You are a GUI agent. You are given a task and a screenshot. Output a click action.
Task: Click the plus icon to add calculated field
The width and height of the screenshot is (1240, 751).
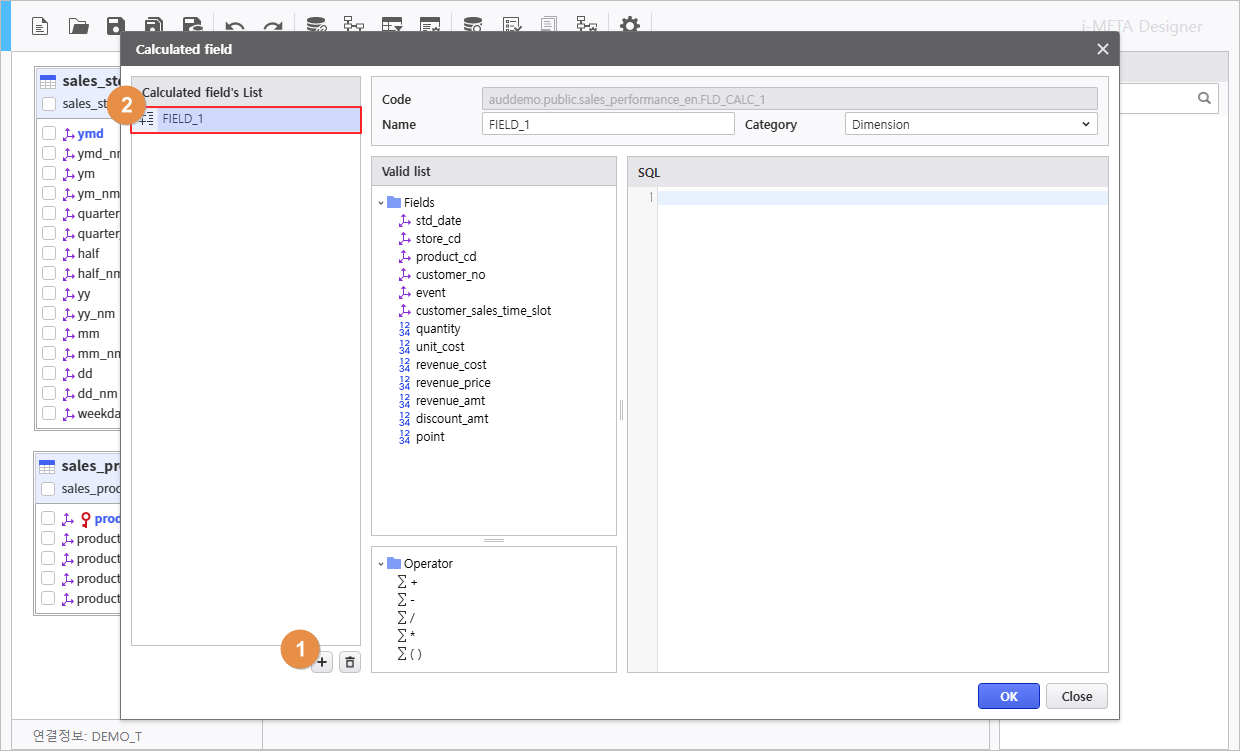point(322,662)
